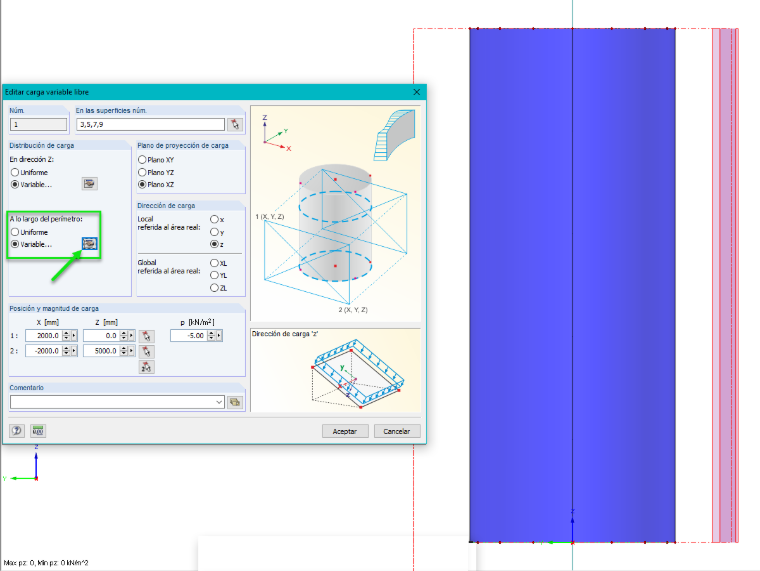Click cylinder load diagram preview image

[335, 213]
